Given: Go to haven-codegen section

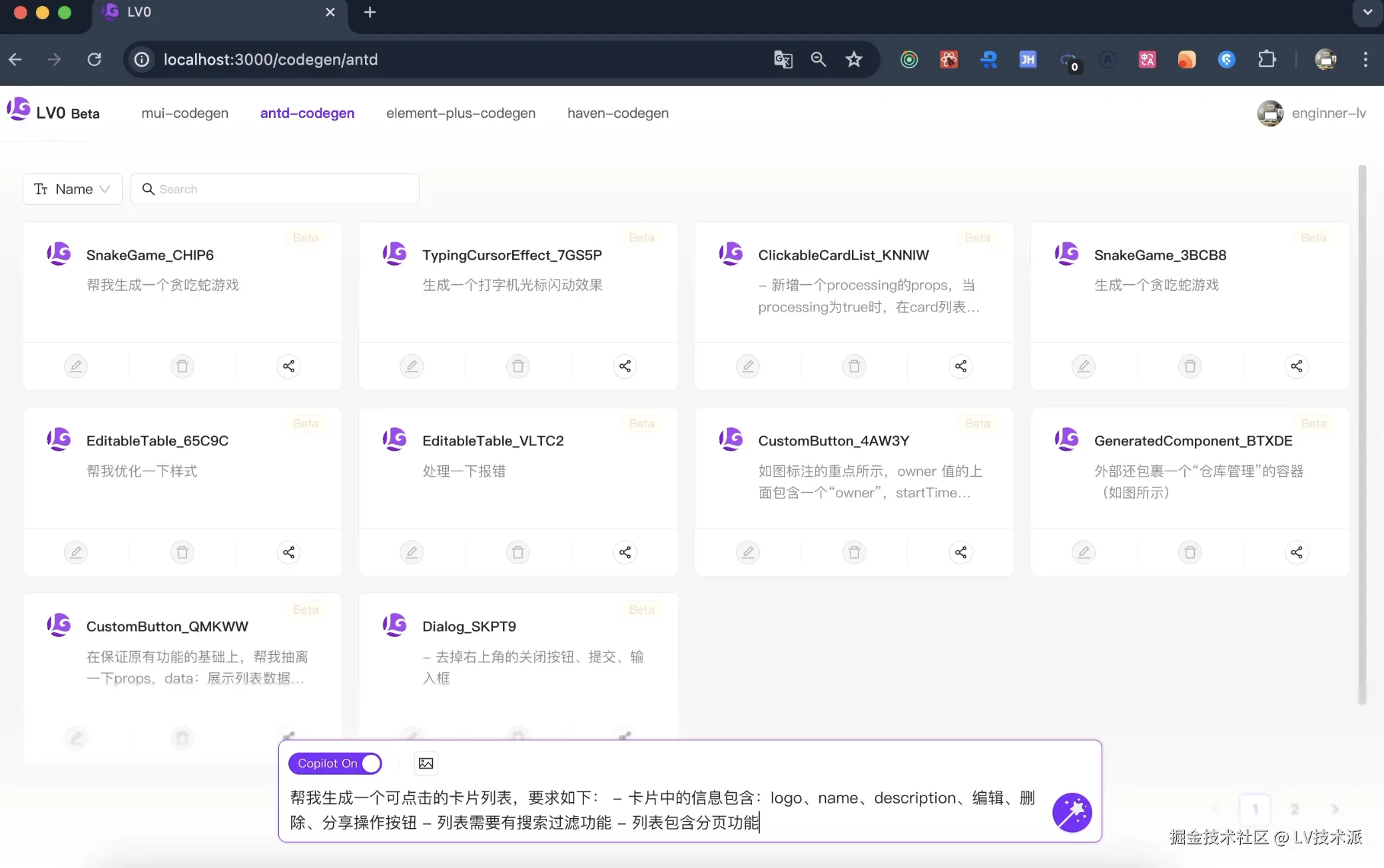Looking at the screenshot, I should point(617,113).
